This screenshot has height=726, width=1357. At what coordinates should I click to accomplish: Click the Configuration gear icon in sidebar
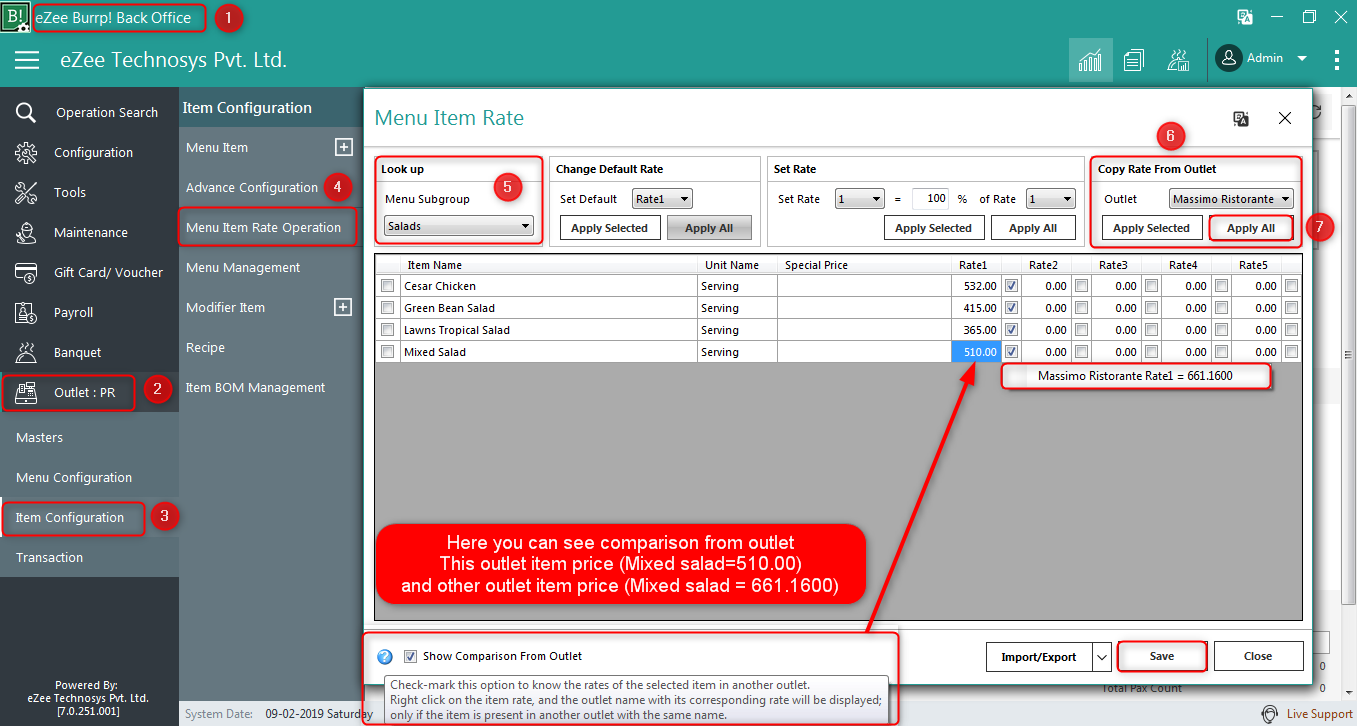coord(26,152)
